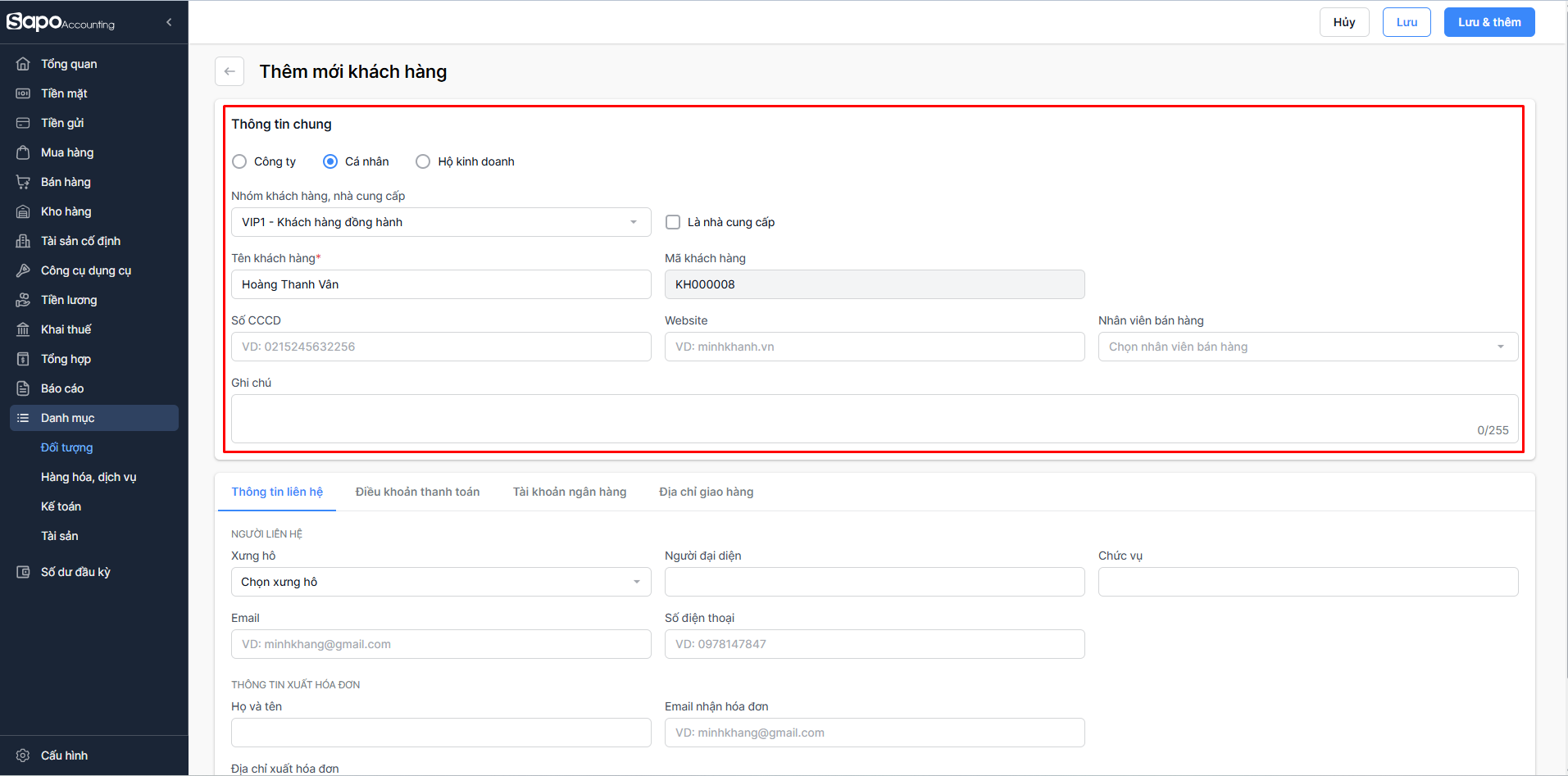
Task: Click the Bán hàng shopping cart icon
Action: [23, 182]
